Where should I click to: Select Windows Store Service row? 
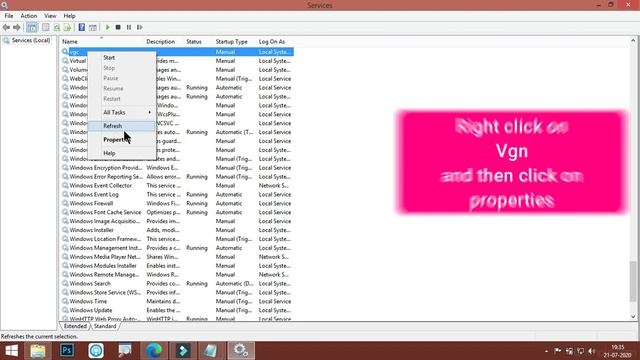[177, 293]
